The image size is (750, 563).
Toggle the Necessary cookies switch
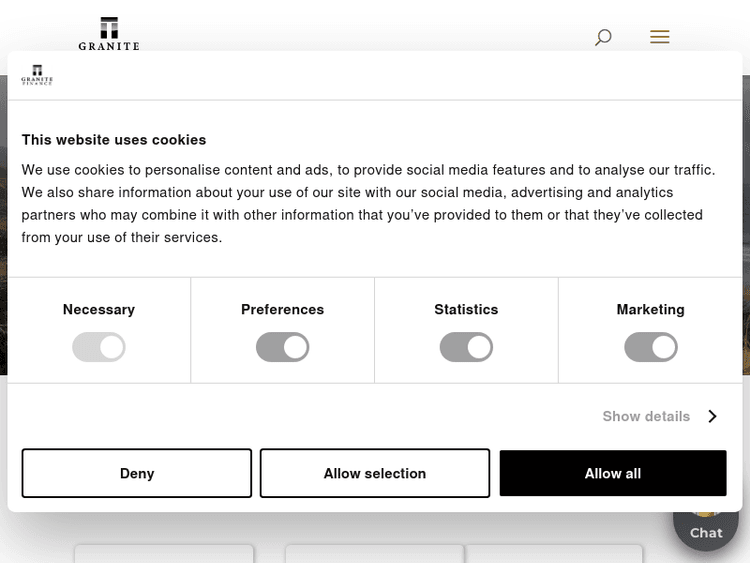(x=99, y=347)
